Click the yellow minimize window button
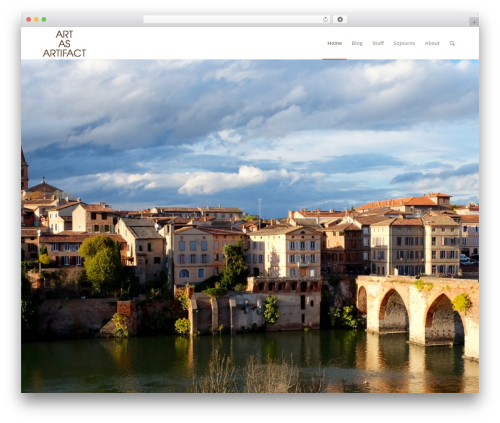500x423 pixels. [x=36, y=20]
